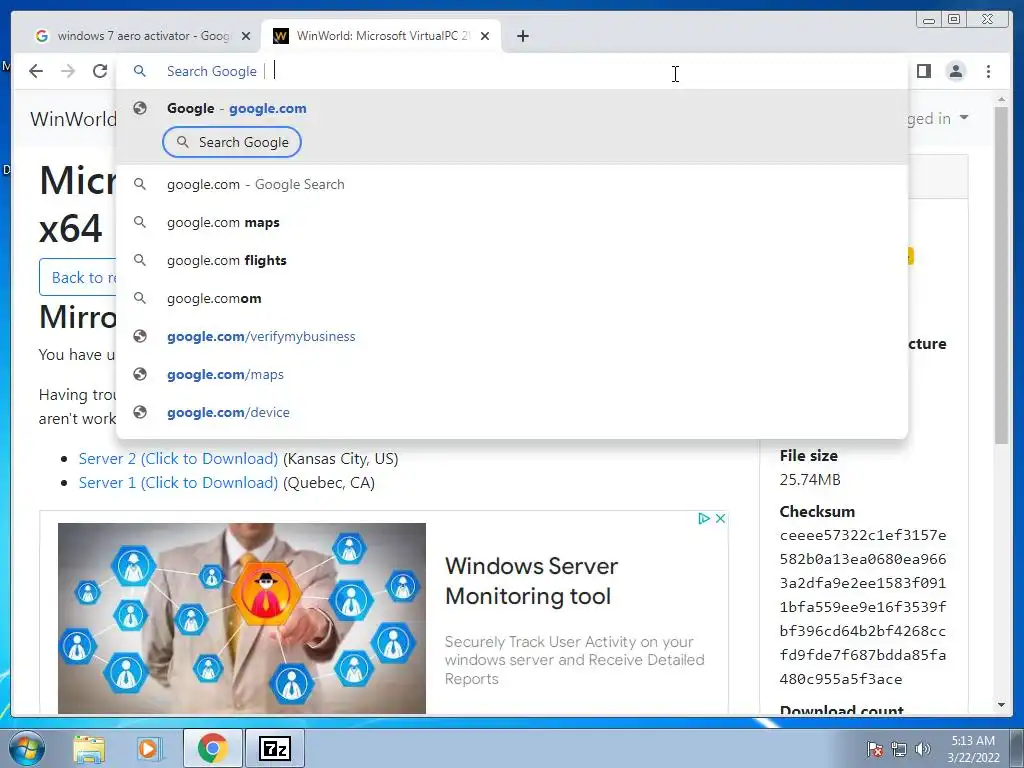
Task: Click the Search Google chip button
Action: [232, 142]
